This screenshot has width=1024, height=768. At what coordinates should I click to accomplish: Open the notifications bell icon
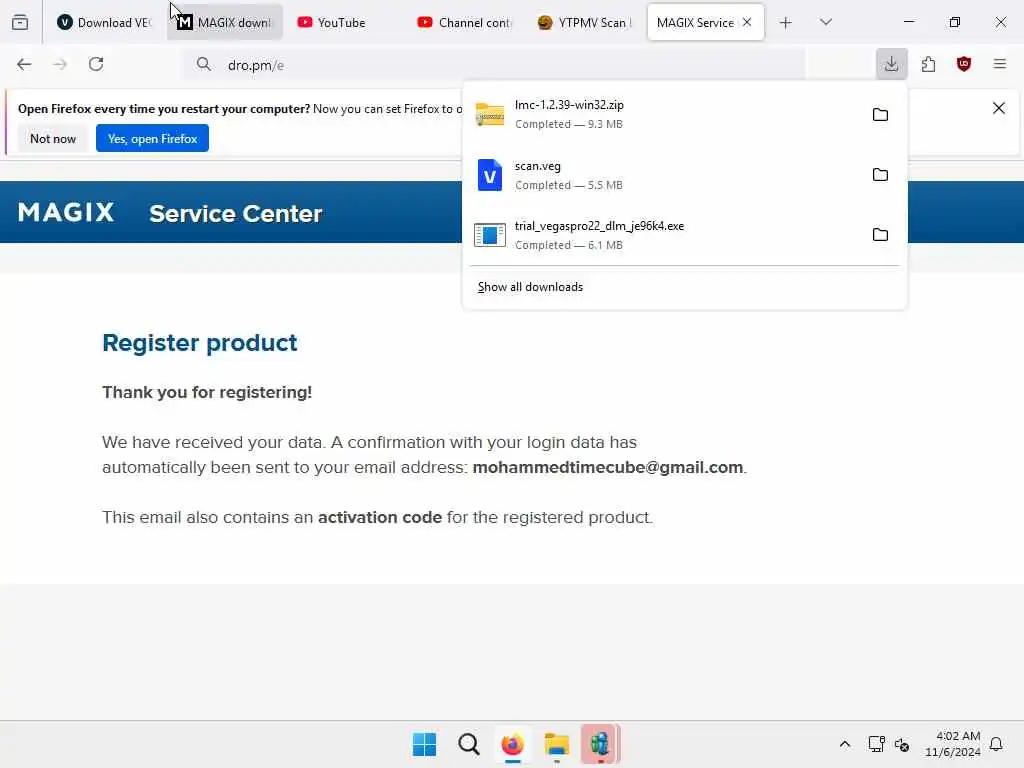tap(996, 744)
